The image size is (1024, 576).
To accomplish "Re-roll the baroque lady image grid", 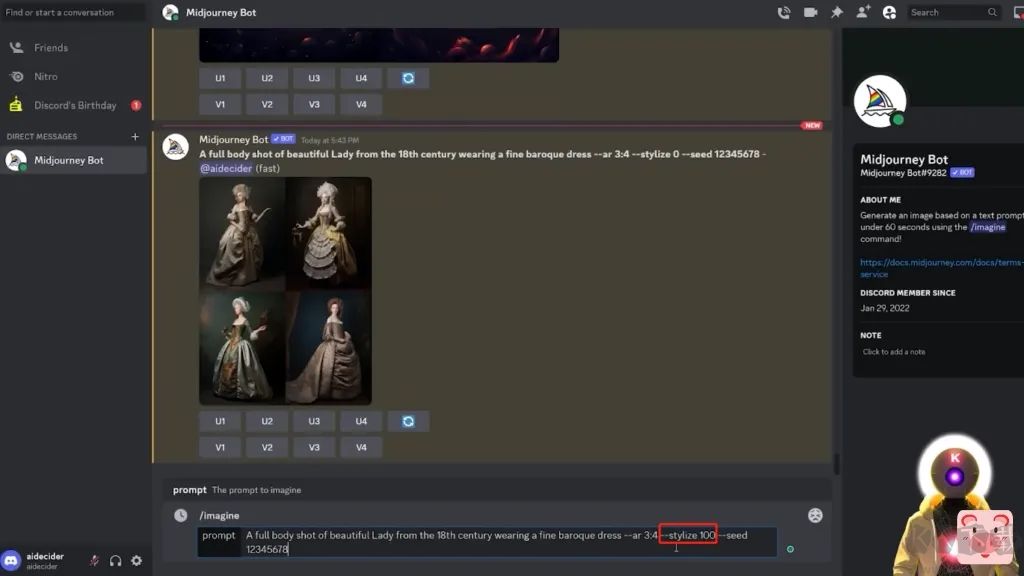I will (x=408, y=421).
